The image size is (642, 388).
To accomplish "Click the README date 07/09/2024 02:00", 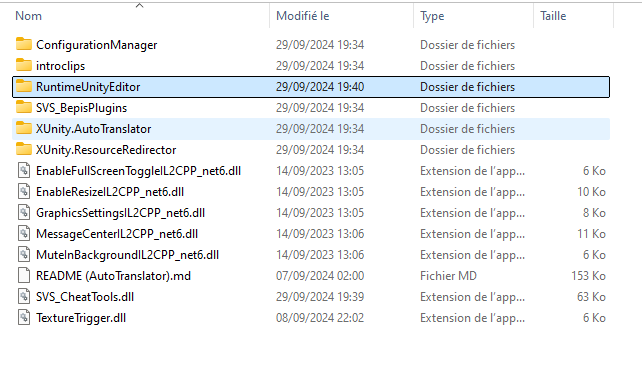I will point(320,276).
